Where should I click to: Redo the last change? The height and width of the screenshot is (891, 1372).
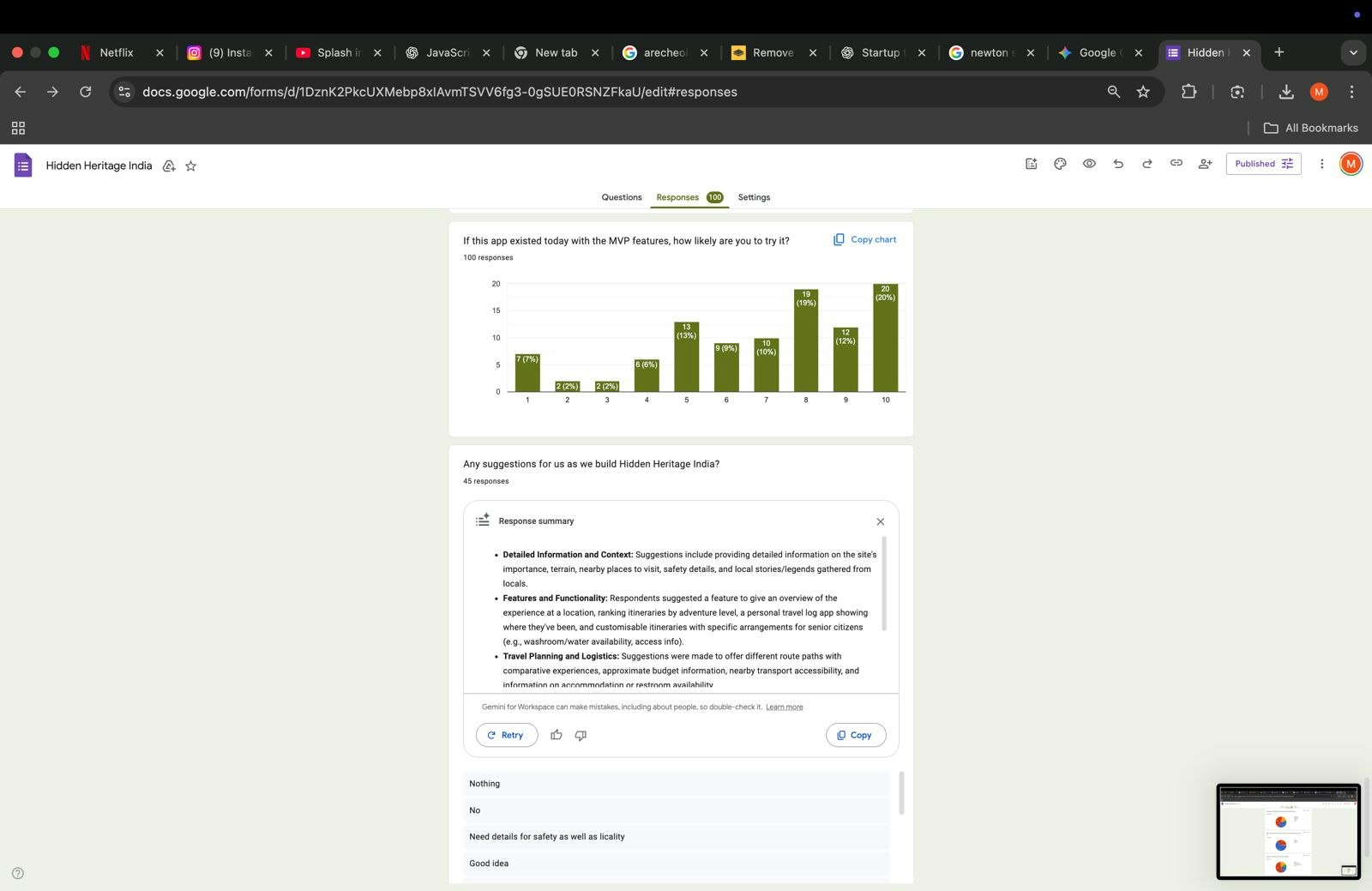click(1147, 164)
